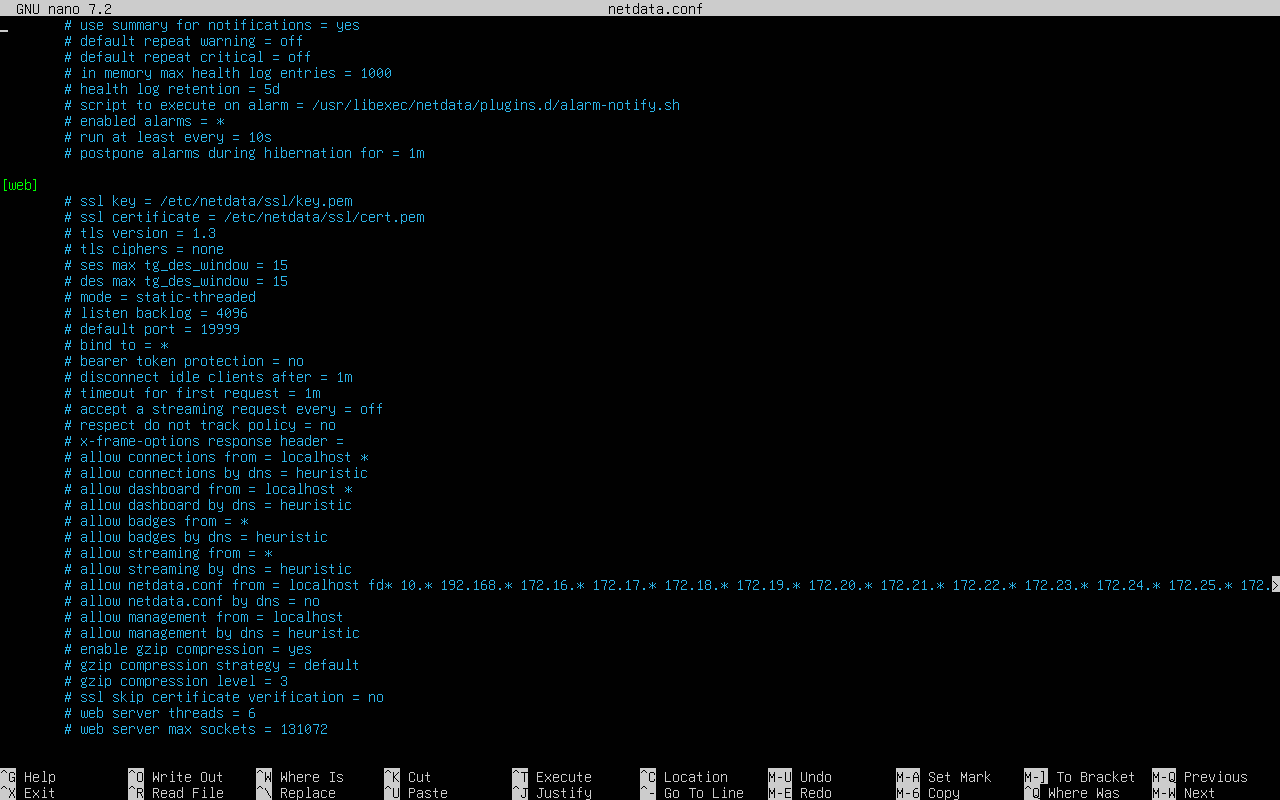Screen dimensions: 1280x800
Task: Click the ^O Write Out shortcut
Action: click(176, 777)
